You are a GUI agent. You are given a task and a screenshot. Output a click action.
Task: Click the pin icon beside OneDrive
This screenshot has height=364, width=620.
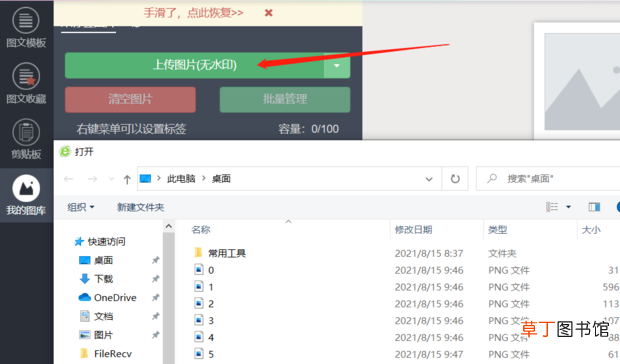pyautogui.click(x=155, y=297)
